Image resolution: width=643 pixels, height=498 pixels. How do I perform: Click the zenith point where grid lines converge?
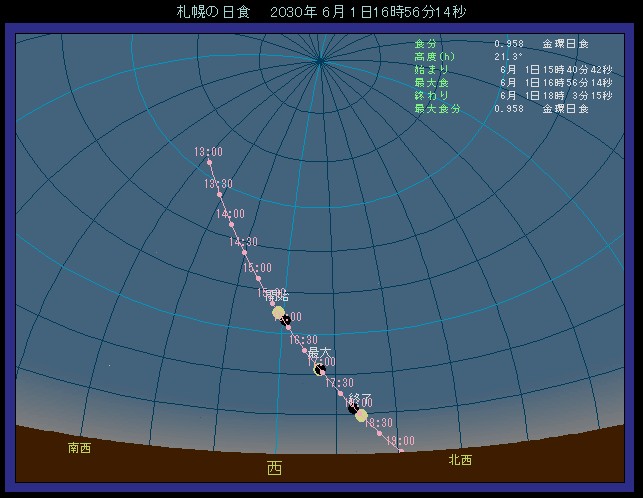(320, 62)
